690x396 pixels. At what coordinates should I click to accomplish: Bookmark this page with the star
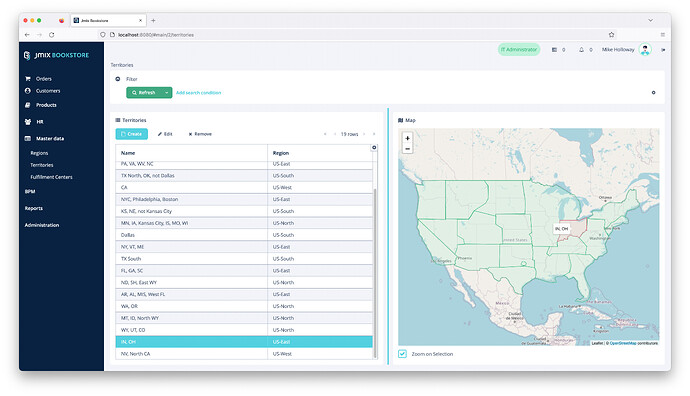click(x=611, y=35)
